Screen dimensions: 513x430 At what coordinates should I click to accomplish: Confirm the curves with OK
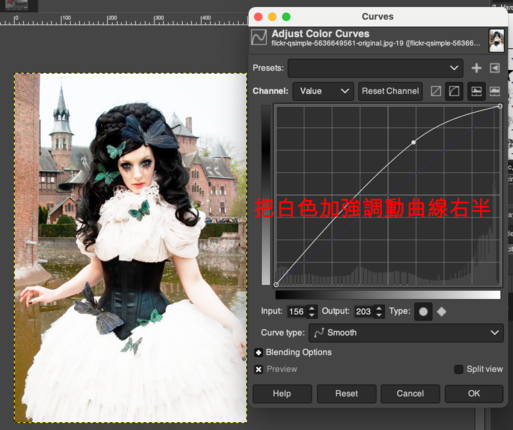474,394
